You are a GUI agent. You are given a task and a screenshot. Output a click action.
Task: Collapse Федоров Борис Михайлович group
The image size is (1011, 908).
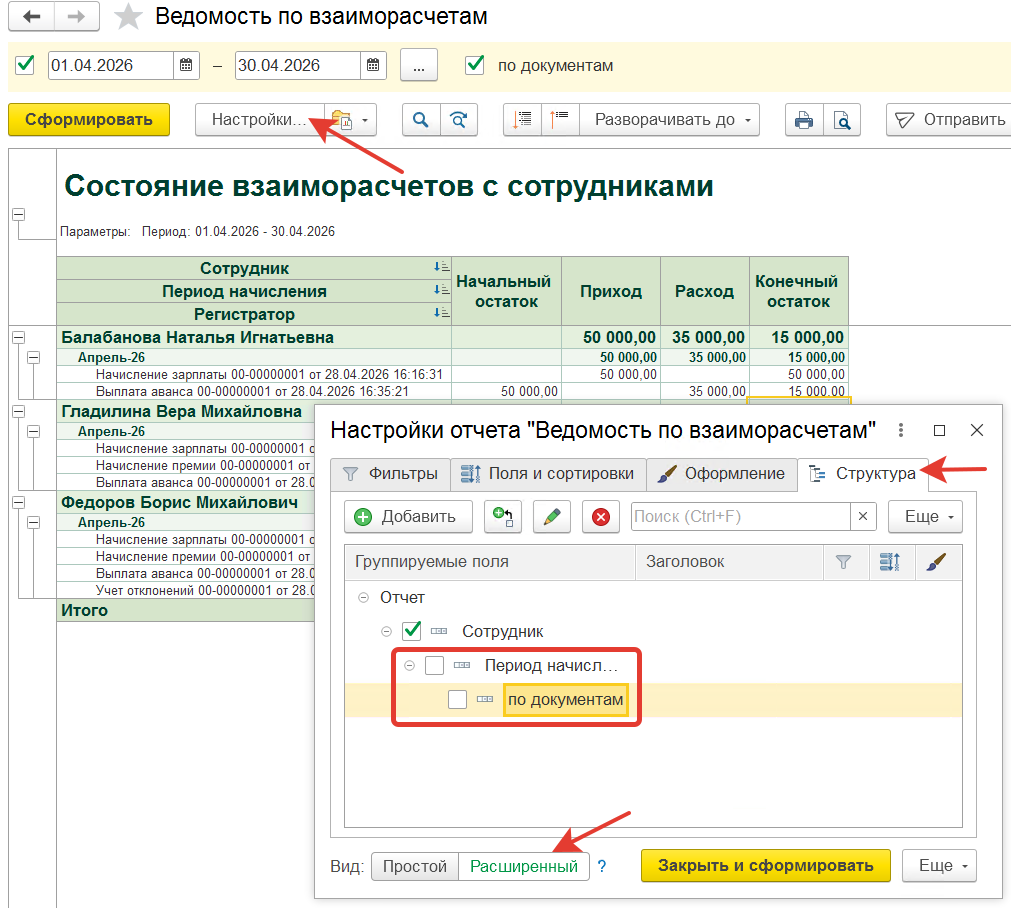click(19, 502)
